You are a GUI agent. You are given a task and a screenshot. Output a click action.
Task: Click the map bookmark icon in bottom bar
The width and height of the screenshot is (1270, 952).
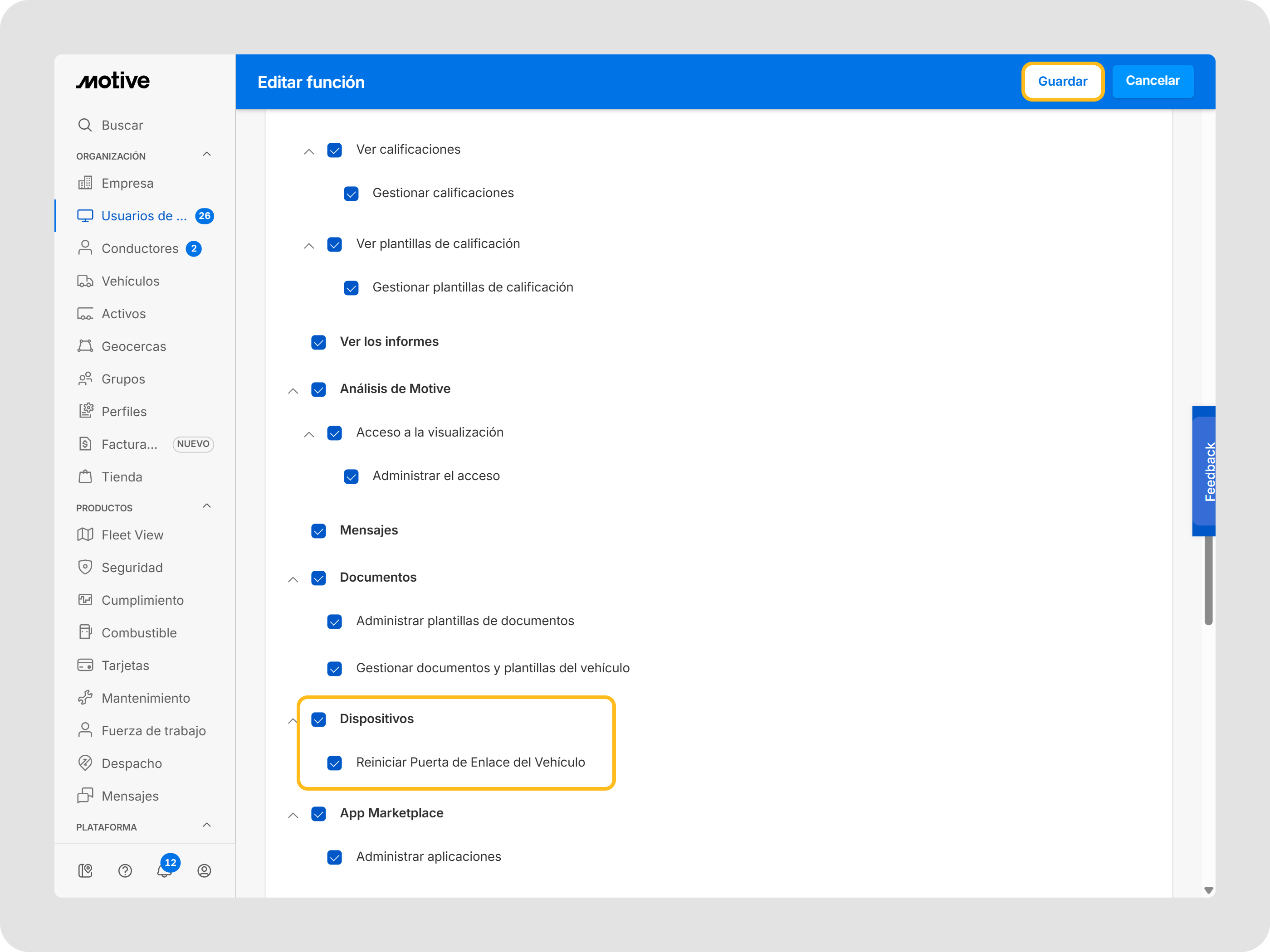tap(85, 871)
